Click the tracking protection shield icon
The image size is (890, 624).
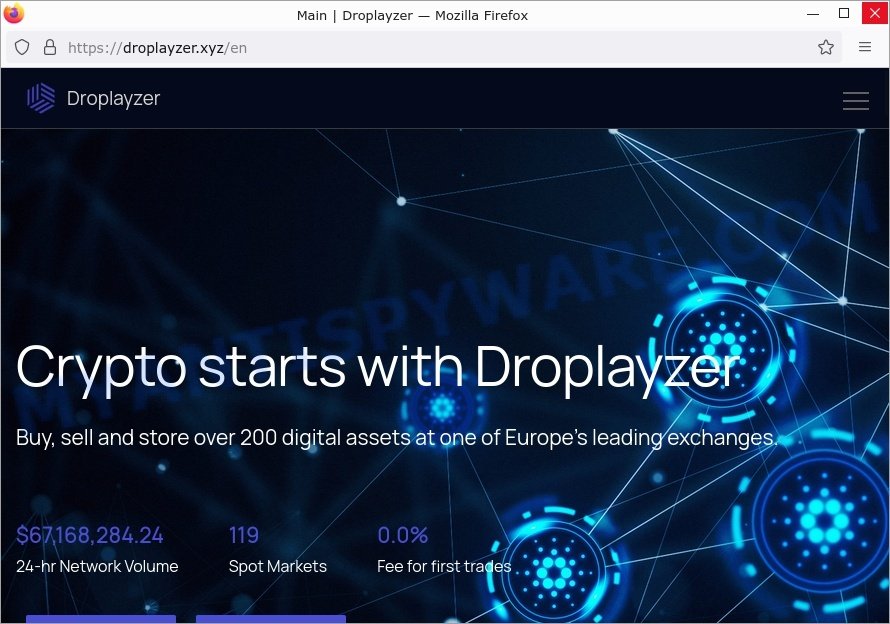tap(22, 47)
